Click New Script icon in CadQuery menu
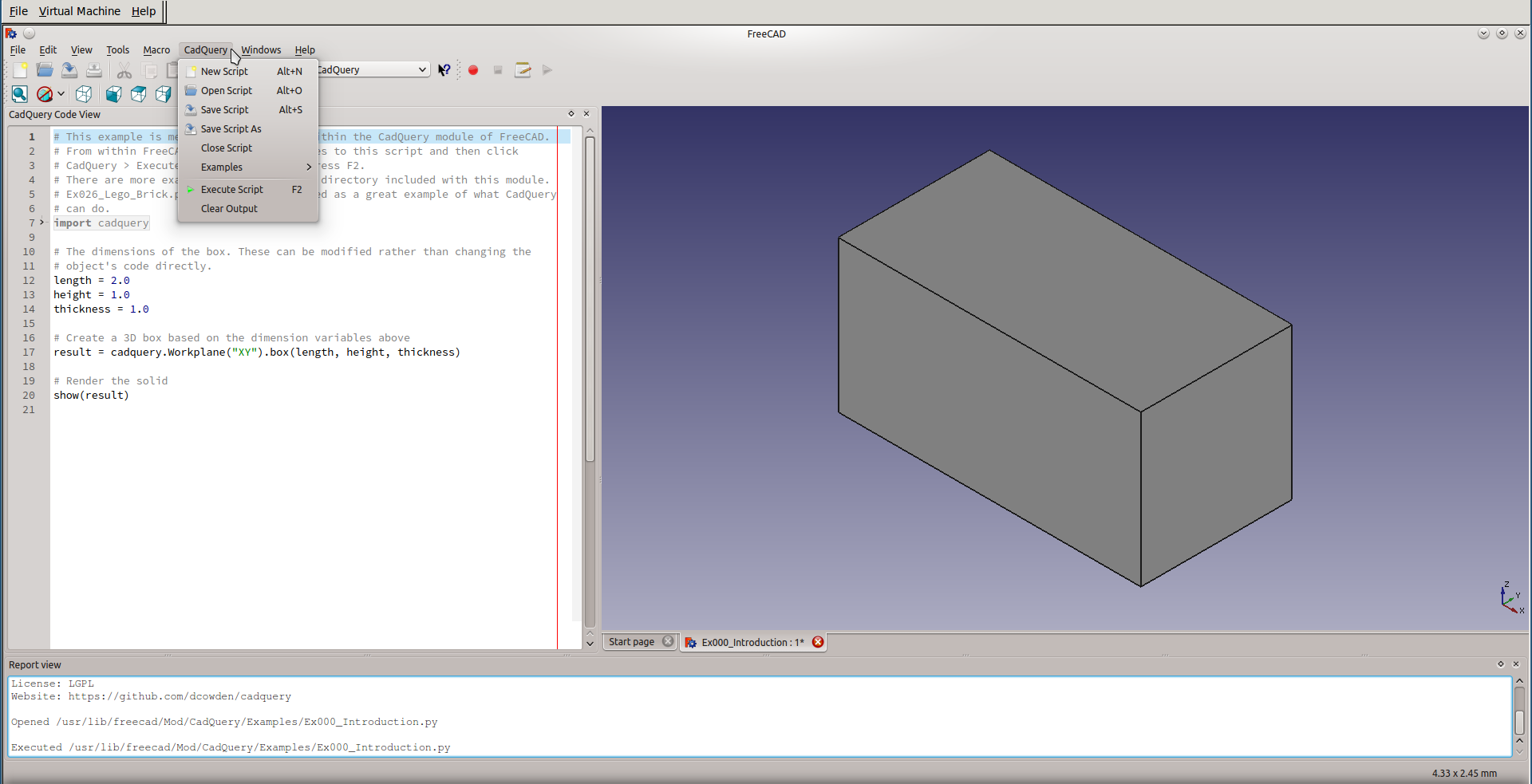This screenshot has width=1532, height=784. (191, 71)
